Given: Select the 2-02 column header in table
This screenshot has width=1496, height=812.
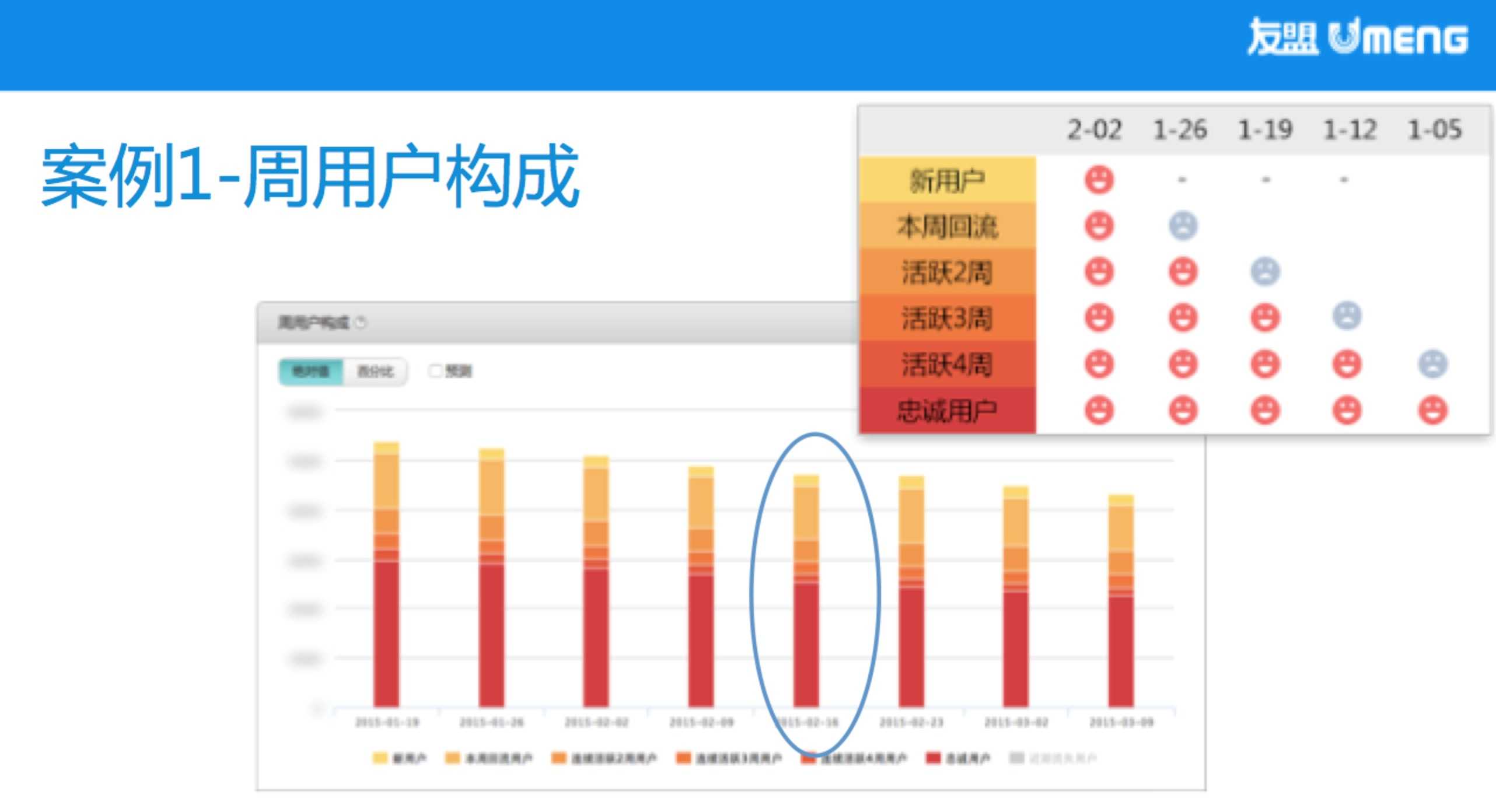Looking at the screenshot, I should coord(1095,129).
